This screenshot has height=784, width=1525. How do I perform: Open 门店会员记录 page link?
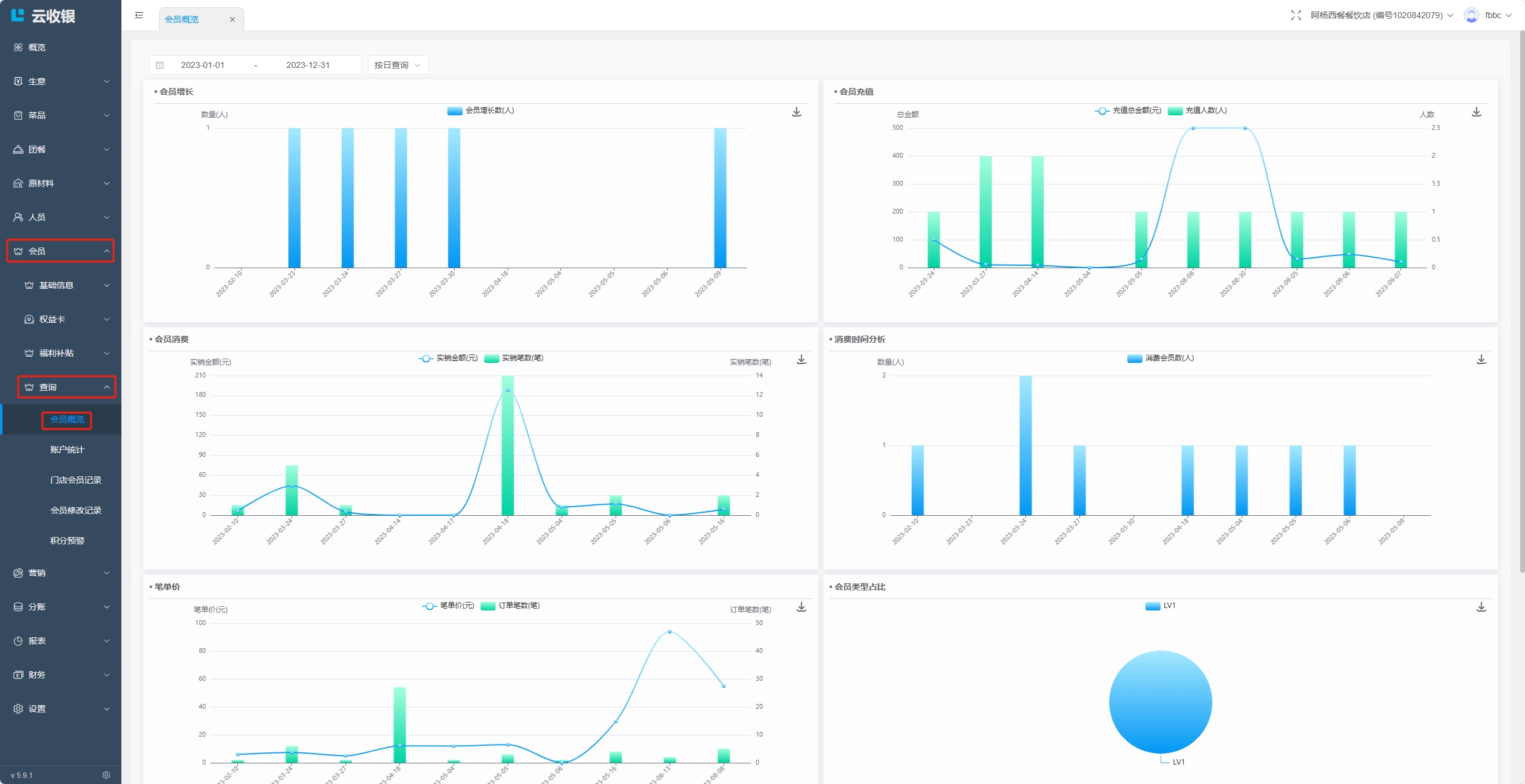(75, 480)
